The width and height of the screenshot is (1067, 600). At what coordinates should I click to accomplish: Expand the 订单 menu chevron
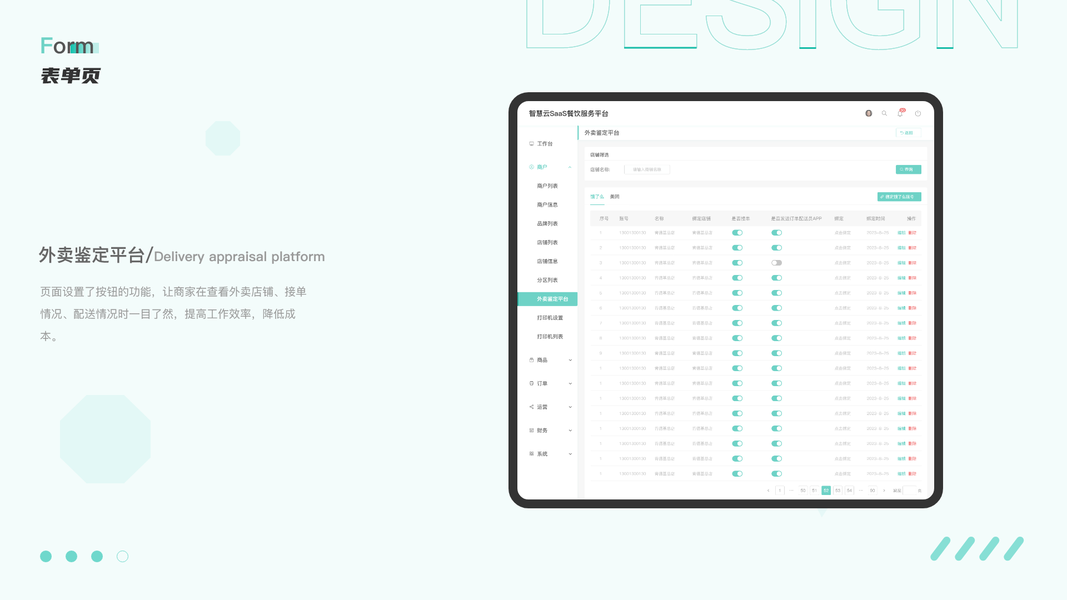(570, 383)
